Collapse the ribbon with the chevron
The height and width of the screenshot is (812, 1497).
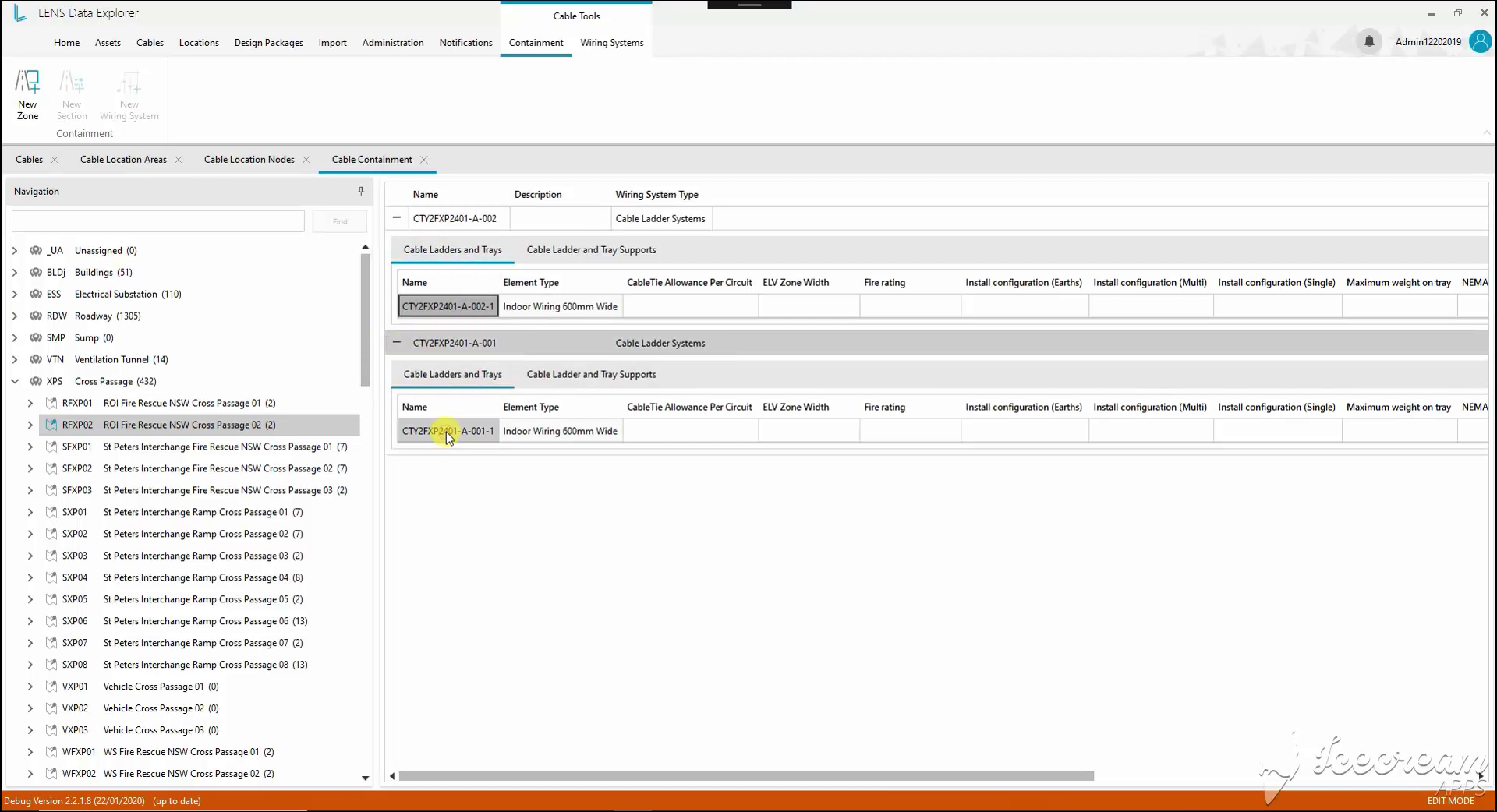coord(1486,133)
